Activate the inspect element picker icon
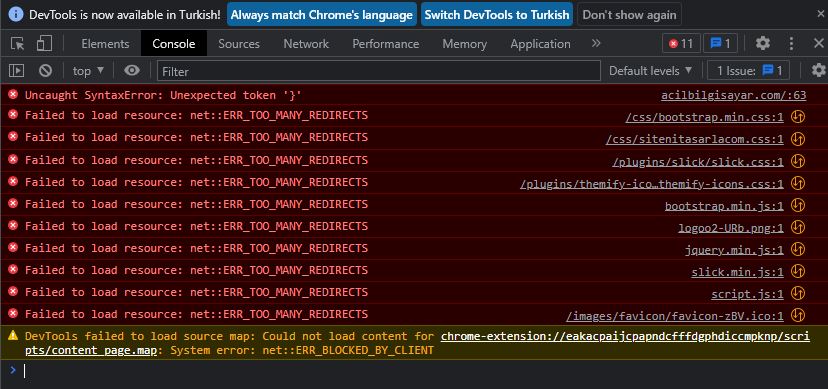The height and width of the screenshot is (389, 828). click(17, 44)
